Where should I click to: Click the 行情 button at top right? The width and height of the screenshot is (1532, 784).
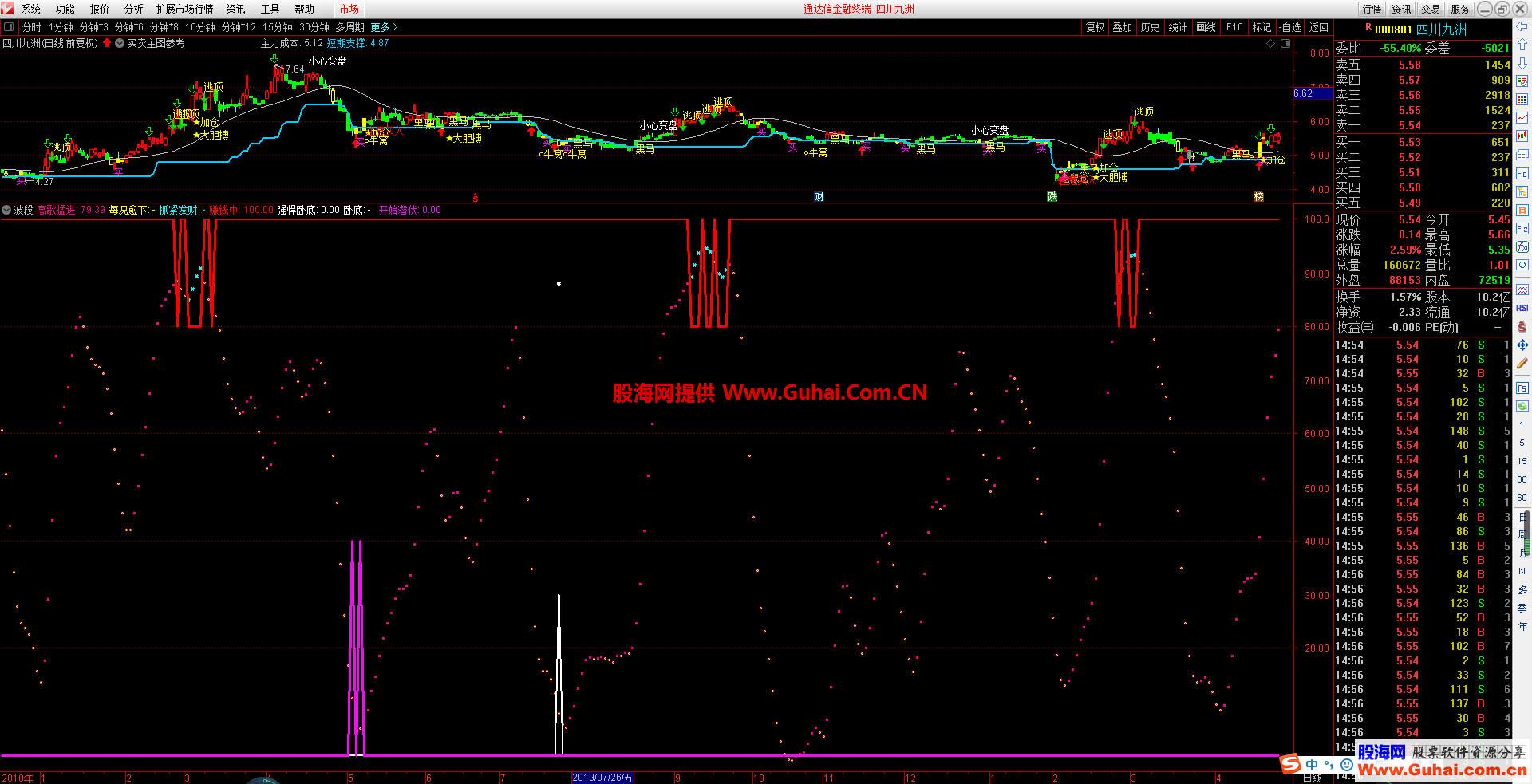point(1372,9)
